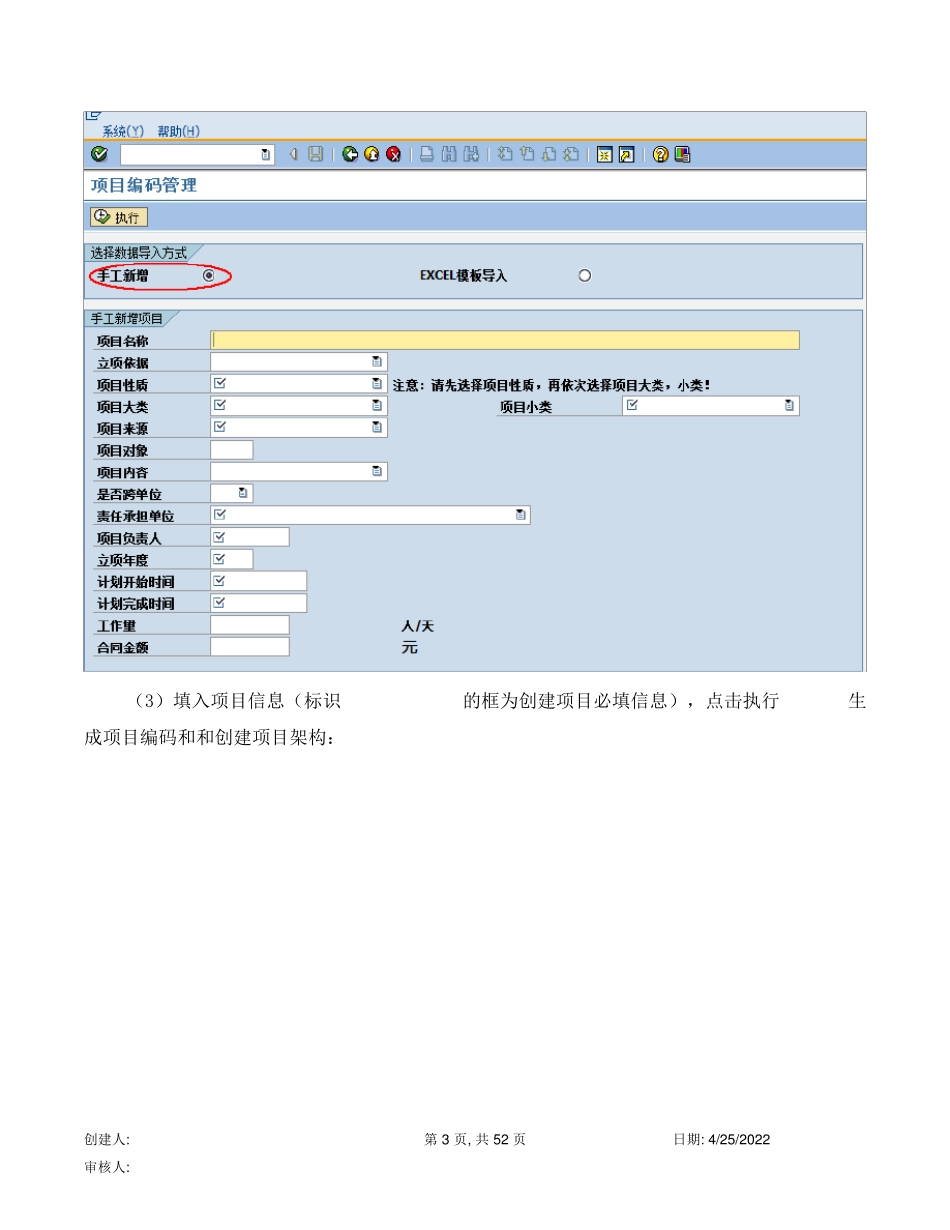
Task: Open the 项目内容 dropdown list
Action: click(x=377, y=471)
